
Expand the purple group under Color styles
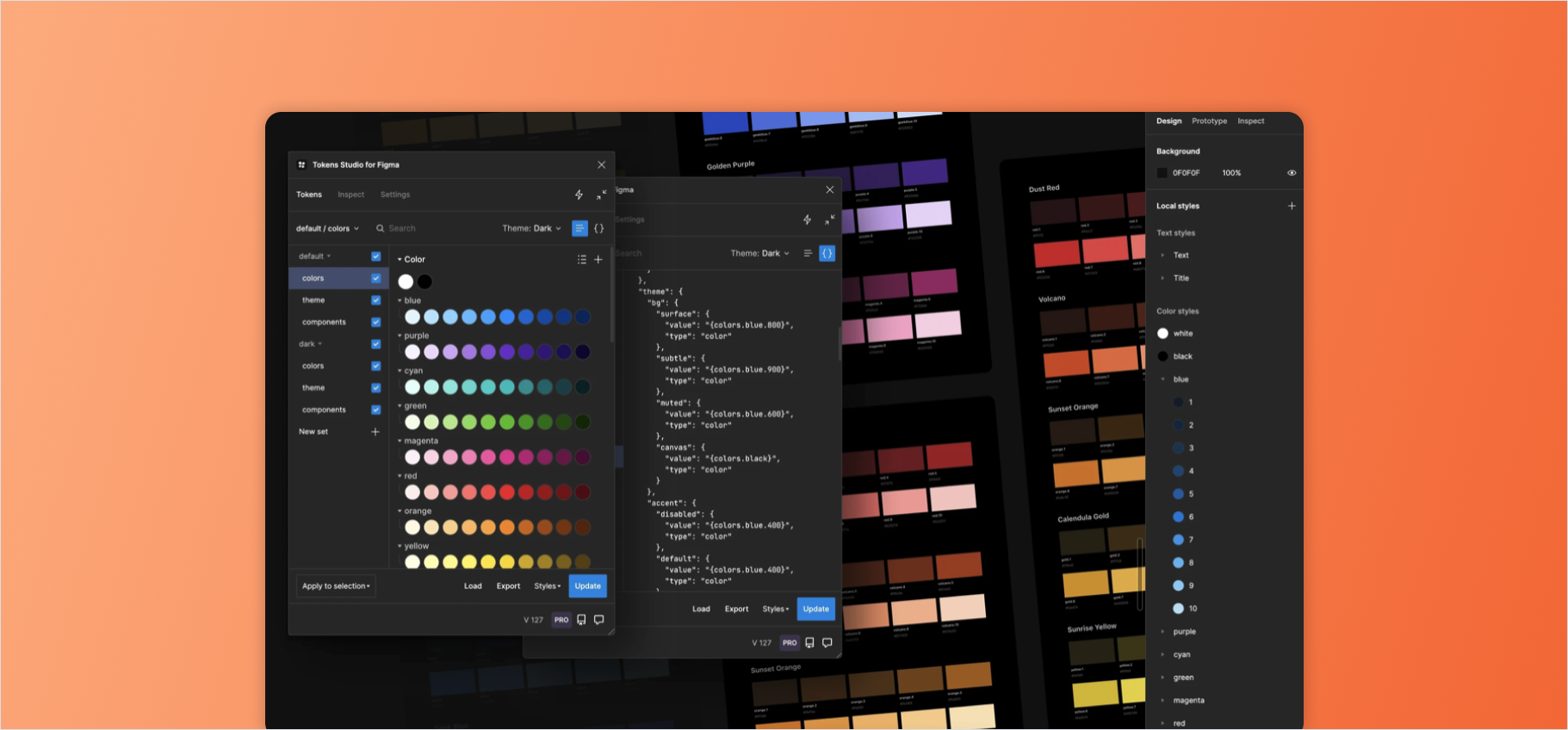(1163, 632)
